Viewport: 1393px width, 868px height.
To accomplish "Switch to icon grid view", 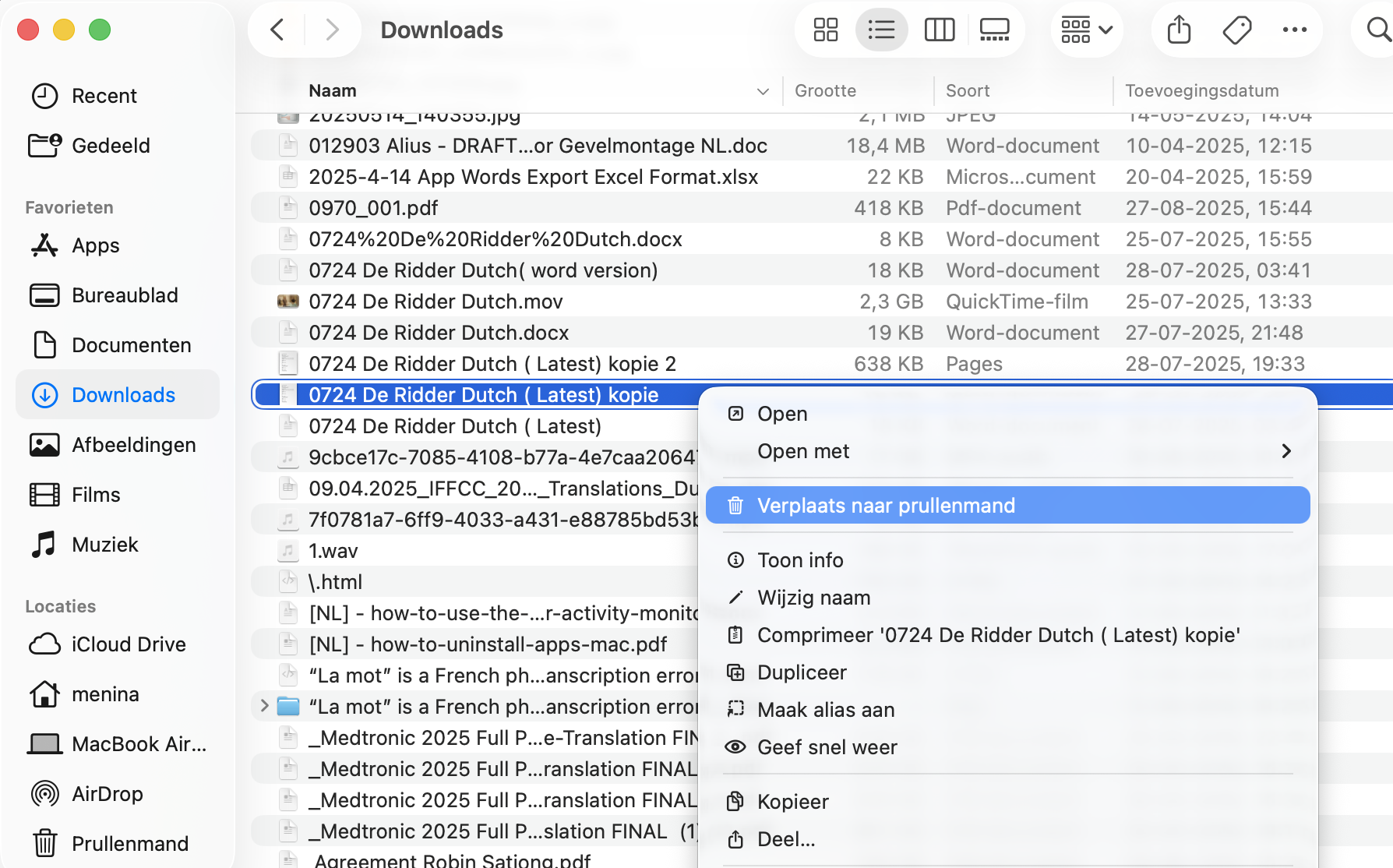I will coord(824,30).
